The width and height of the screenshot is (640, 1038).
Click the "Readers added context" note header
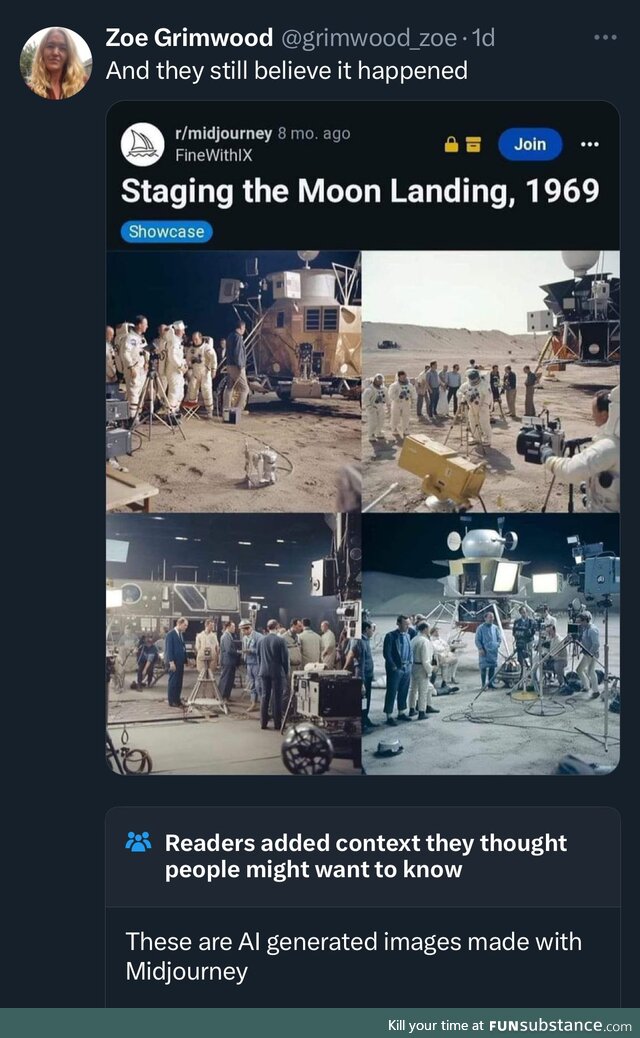365,856
